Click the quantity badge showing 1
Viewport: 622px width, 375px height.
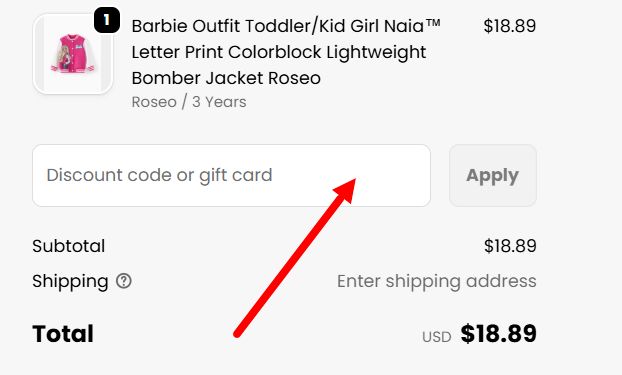tap(107, 20)
